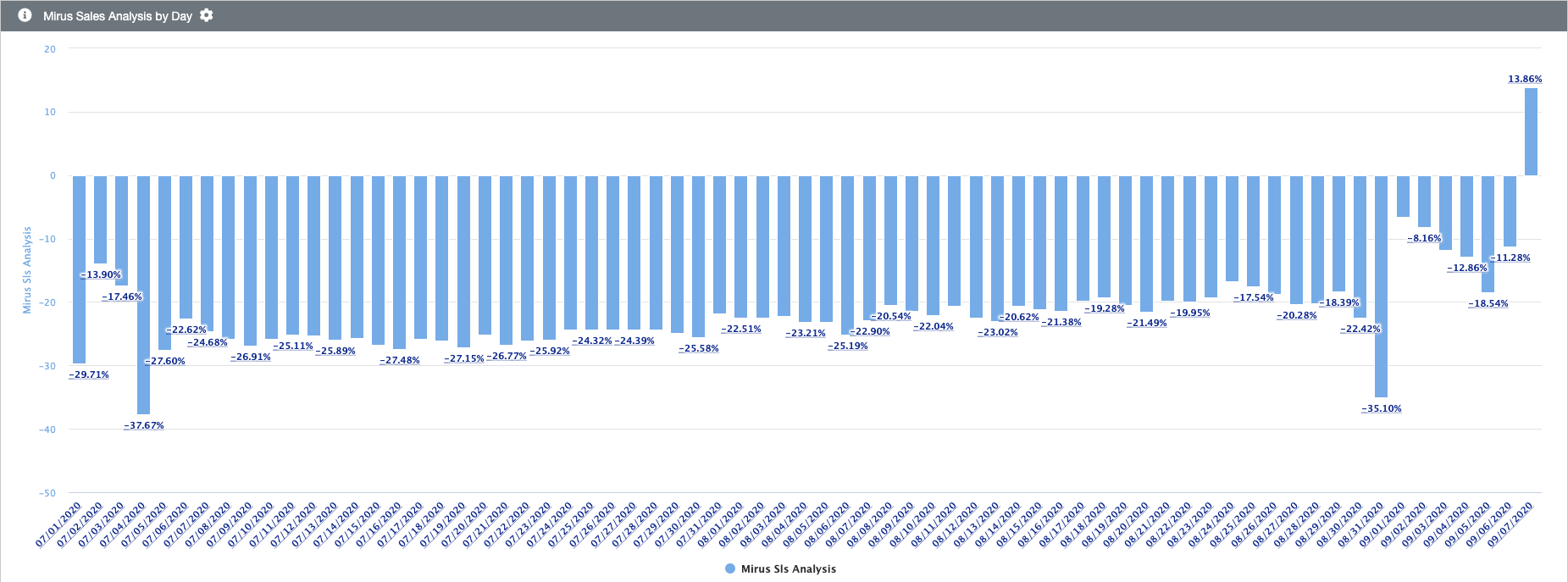This screenshot has height=582, width=1568.
Task: Click the -13.90% data label
Action: (x=101, y=274)
